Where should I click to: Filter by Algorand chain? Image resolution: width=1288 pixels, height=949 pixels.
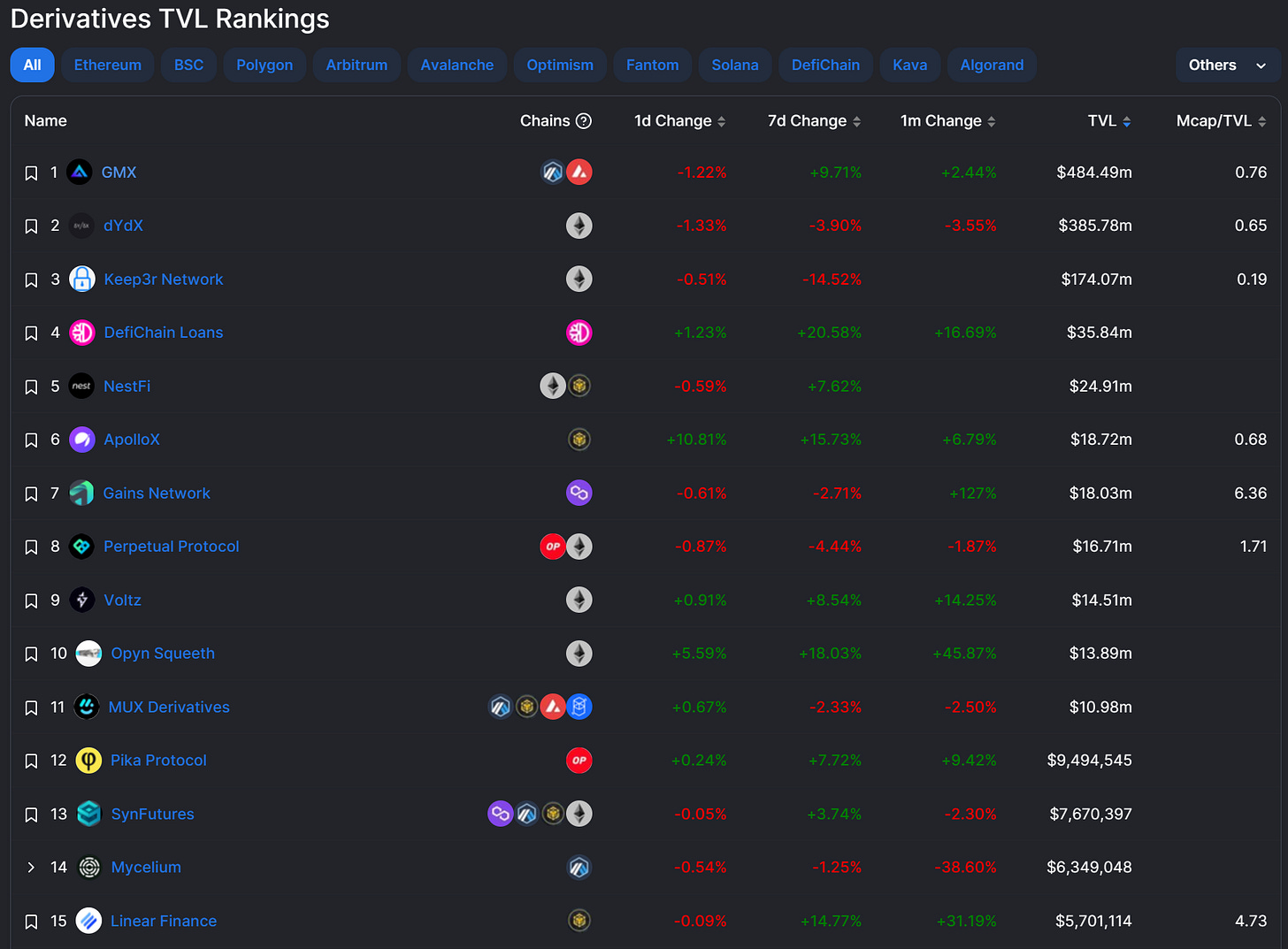992,65
